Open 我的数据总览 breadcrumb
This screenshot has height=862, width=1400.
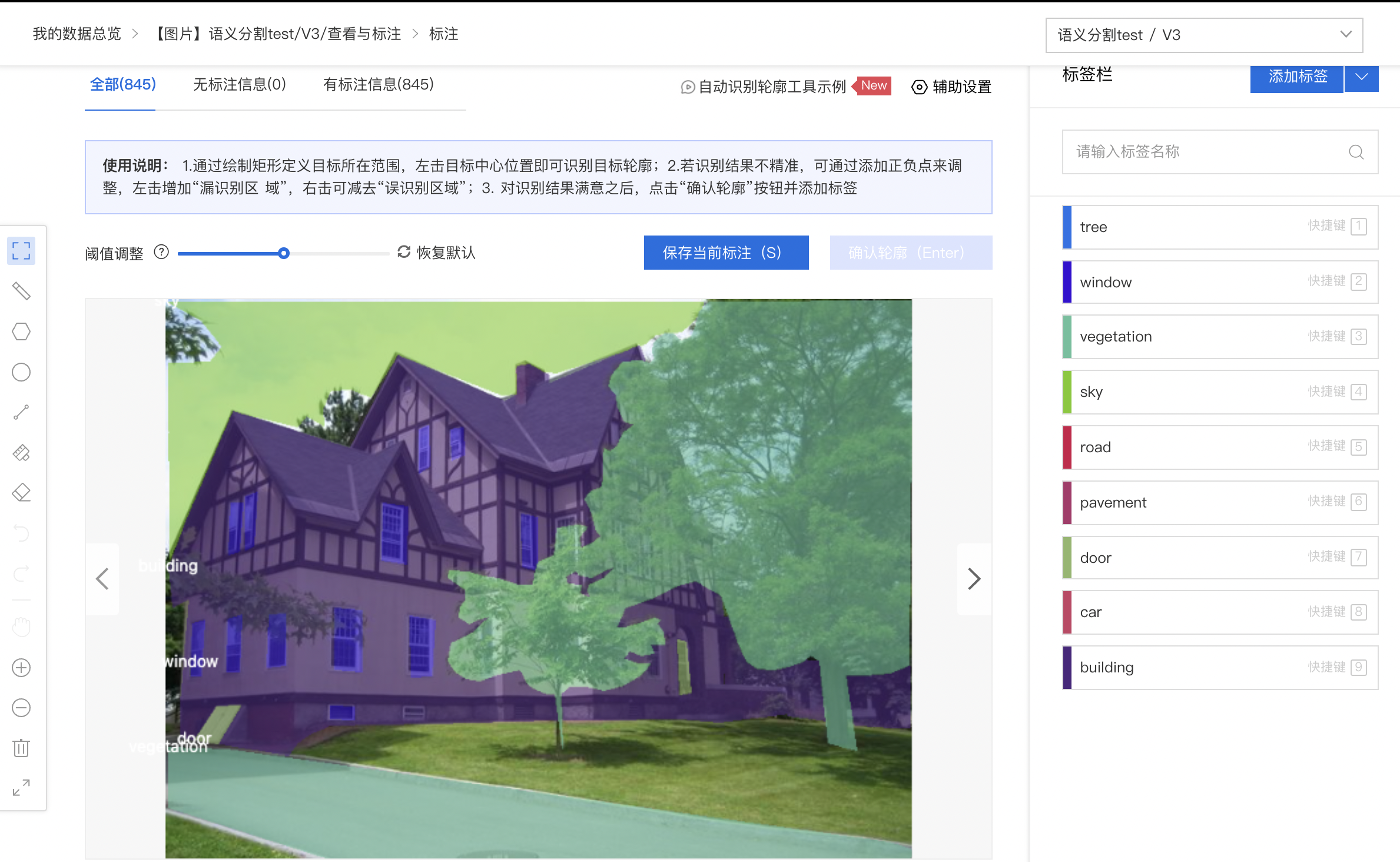click(x=77, y=34)
